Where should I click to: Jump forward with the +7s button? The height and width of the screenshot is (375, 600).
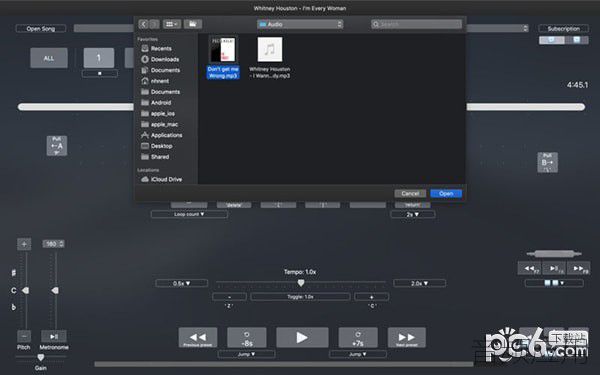[358, 338]
